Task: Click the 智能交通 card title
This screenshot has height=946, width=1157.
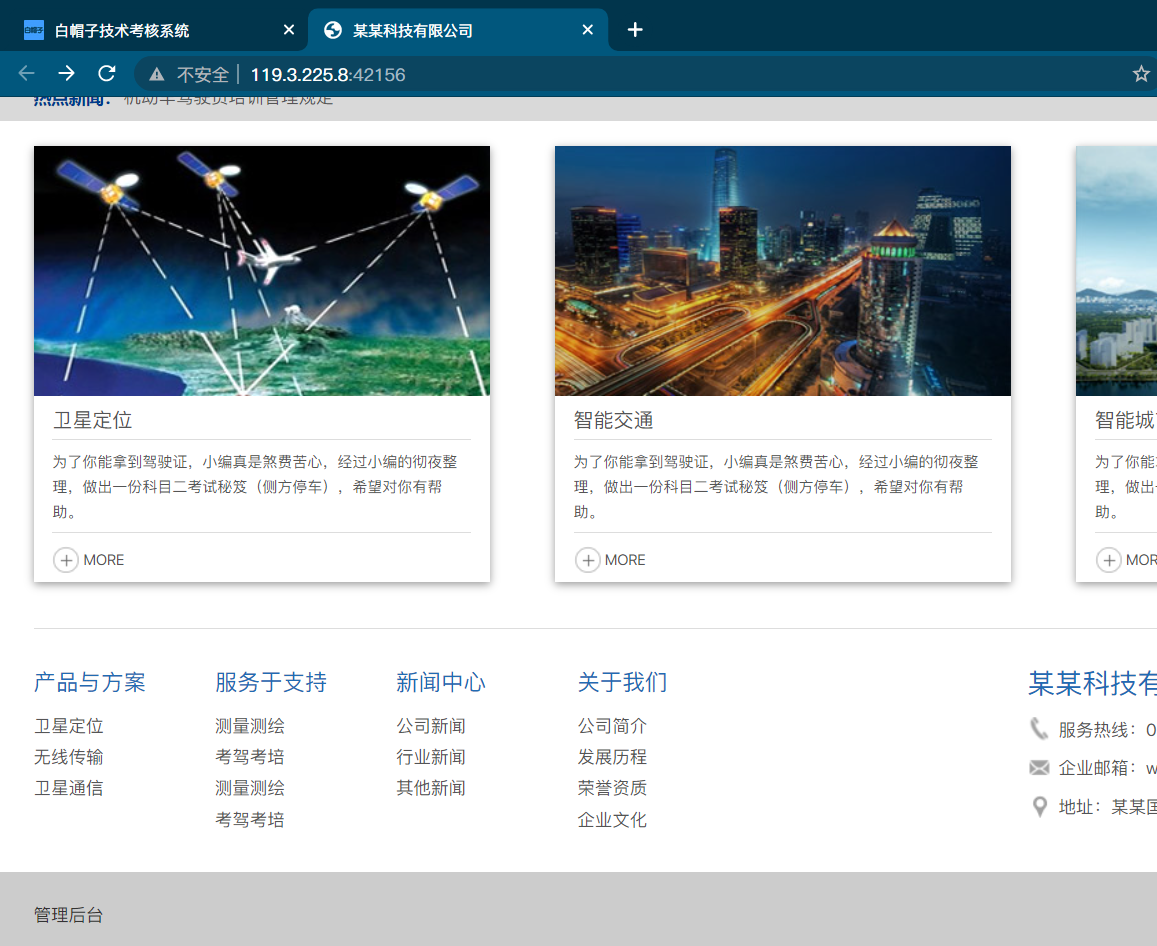Action: point(613,420)
